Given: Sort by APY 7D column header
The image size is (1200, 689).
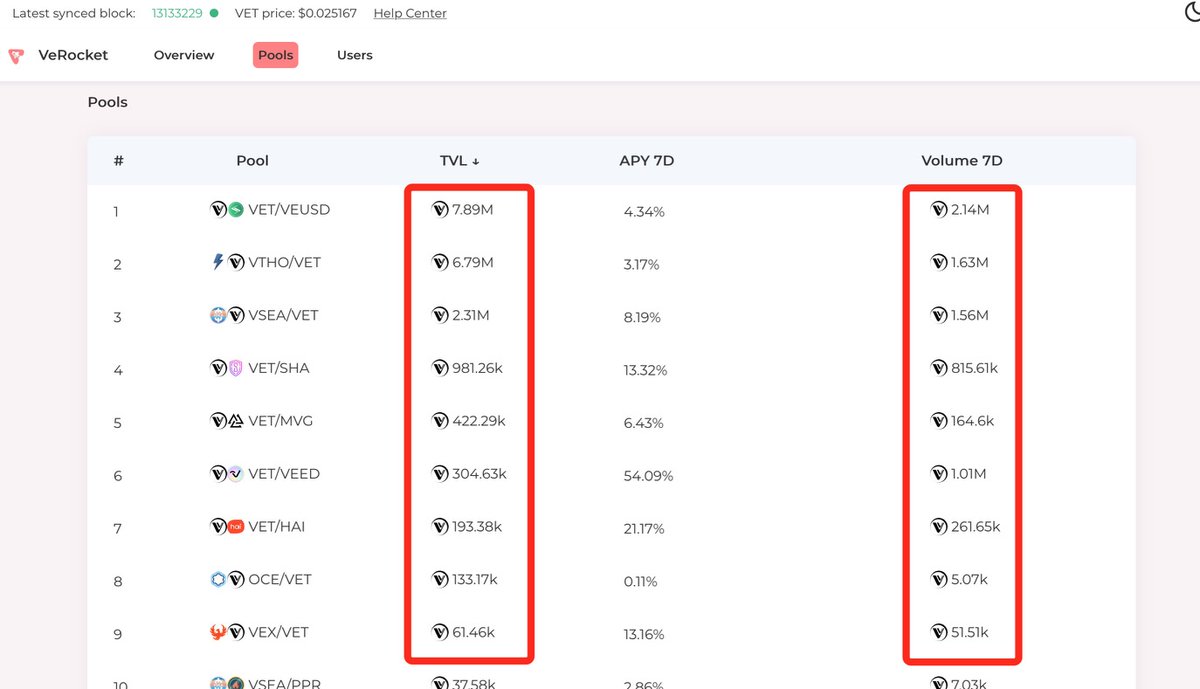Looking at the screenshot, I should pyautogui.click(x=646, y=160).
